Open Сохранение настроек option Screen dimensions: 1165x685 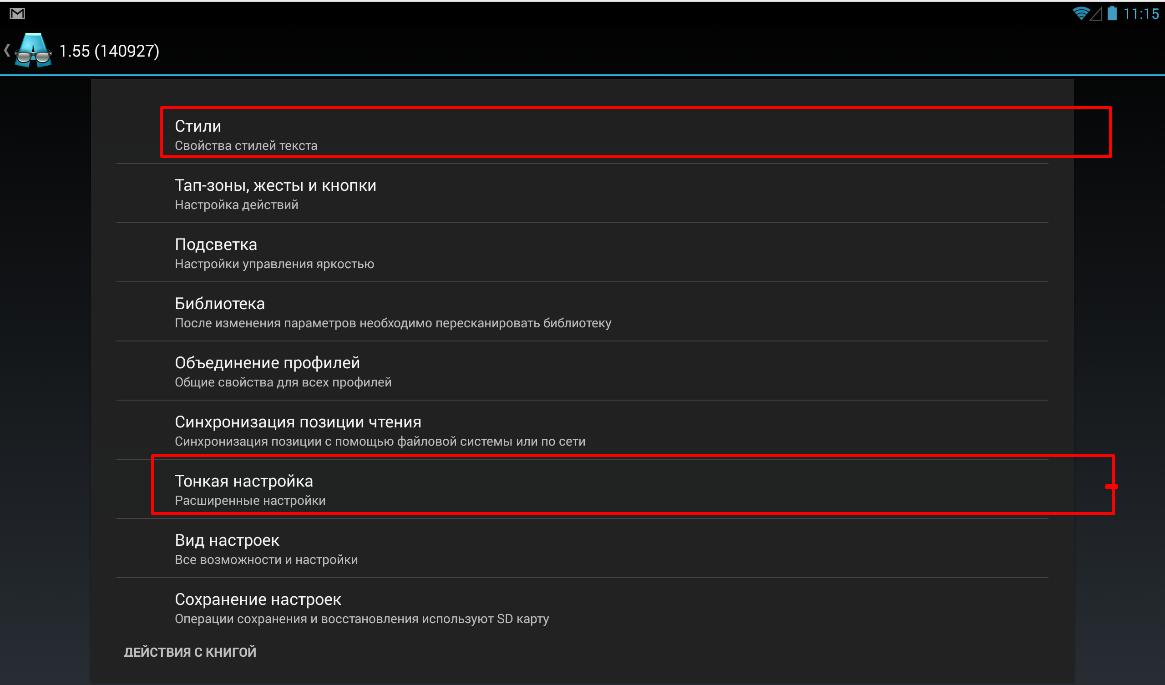(582, 608)
